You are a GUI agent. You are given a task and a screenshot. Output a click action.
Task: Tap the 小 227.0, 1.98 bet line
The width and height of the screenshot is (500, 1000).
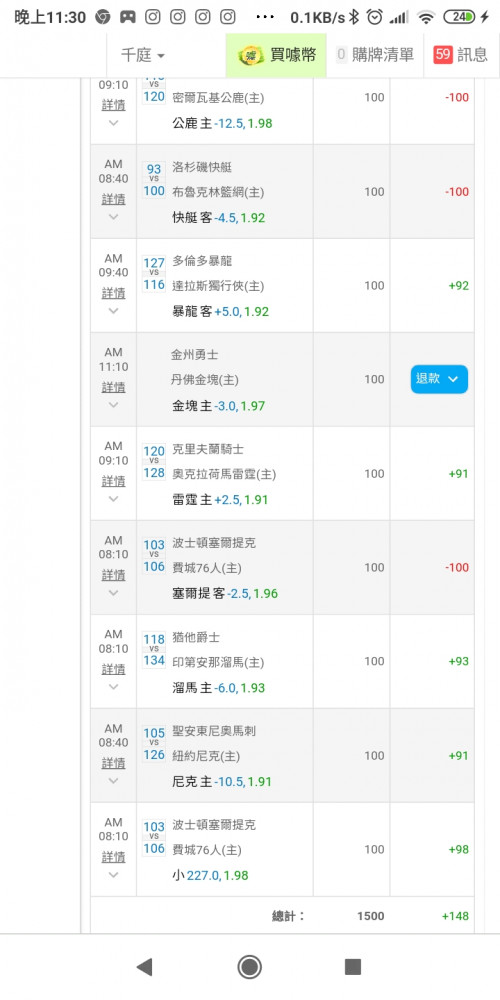pos(210,876)
